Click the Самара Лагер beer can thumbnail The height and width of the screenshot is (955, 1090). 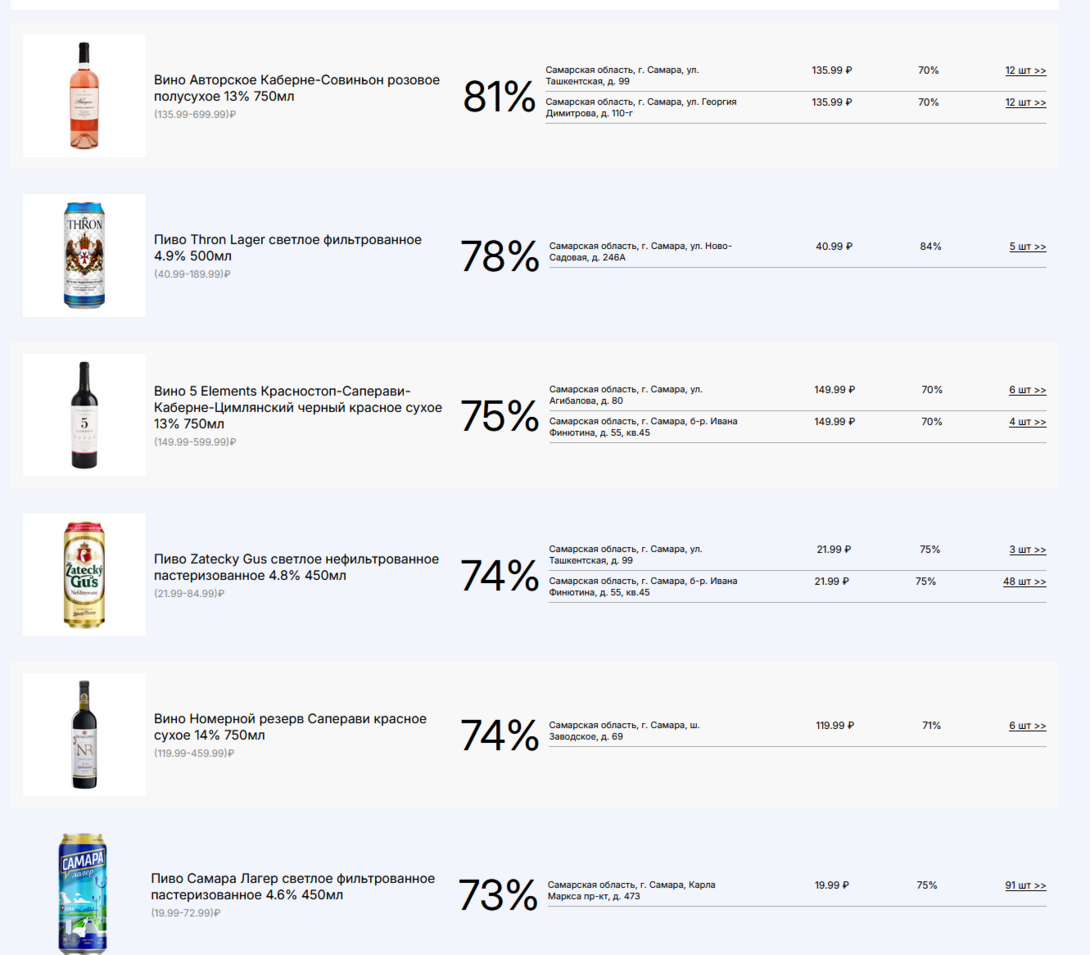82,893
